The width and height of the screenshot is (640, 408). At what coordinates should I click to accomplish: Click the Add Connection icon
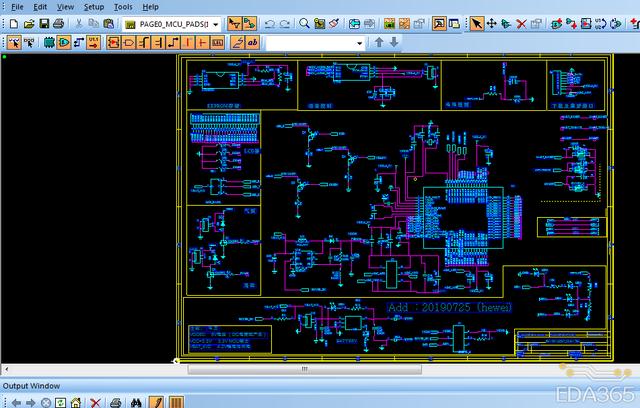click(x=571, y=24)
